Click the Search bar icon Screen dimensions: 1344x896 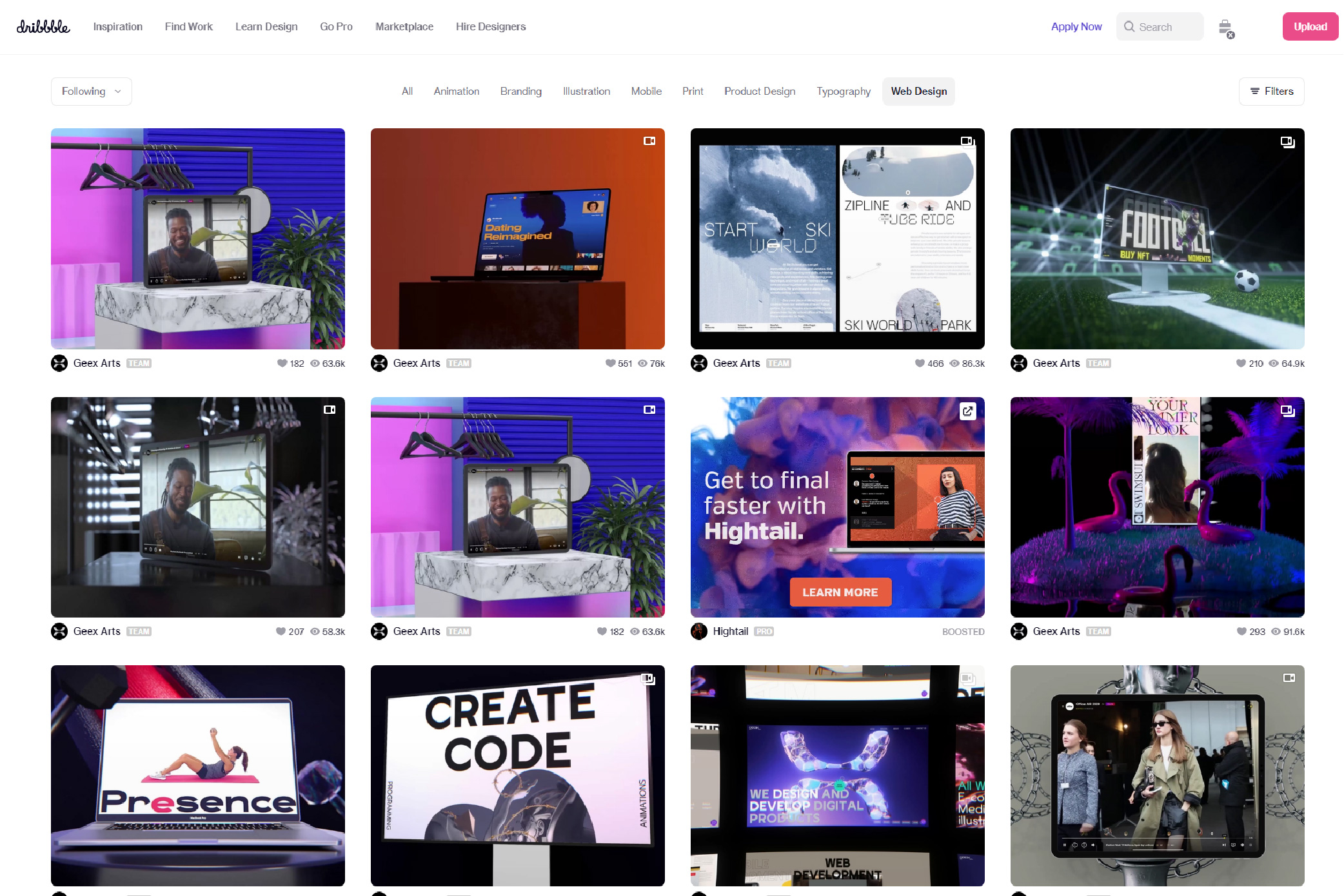(1129, 27)
